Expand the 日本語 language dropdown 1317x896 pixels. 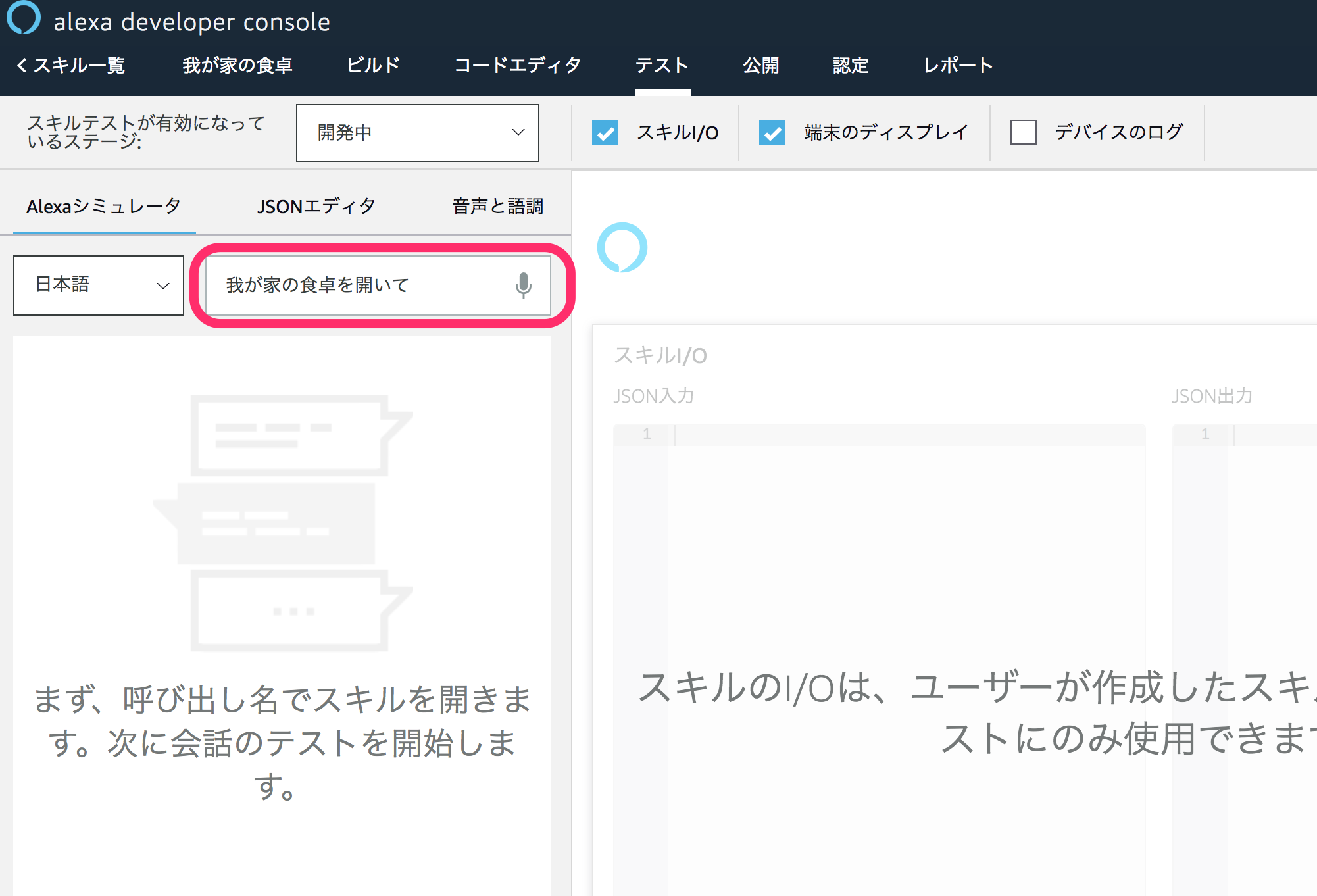pos(99,285)
